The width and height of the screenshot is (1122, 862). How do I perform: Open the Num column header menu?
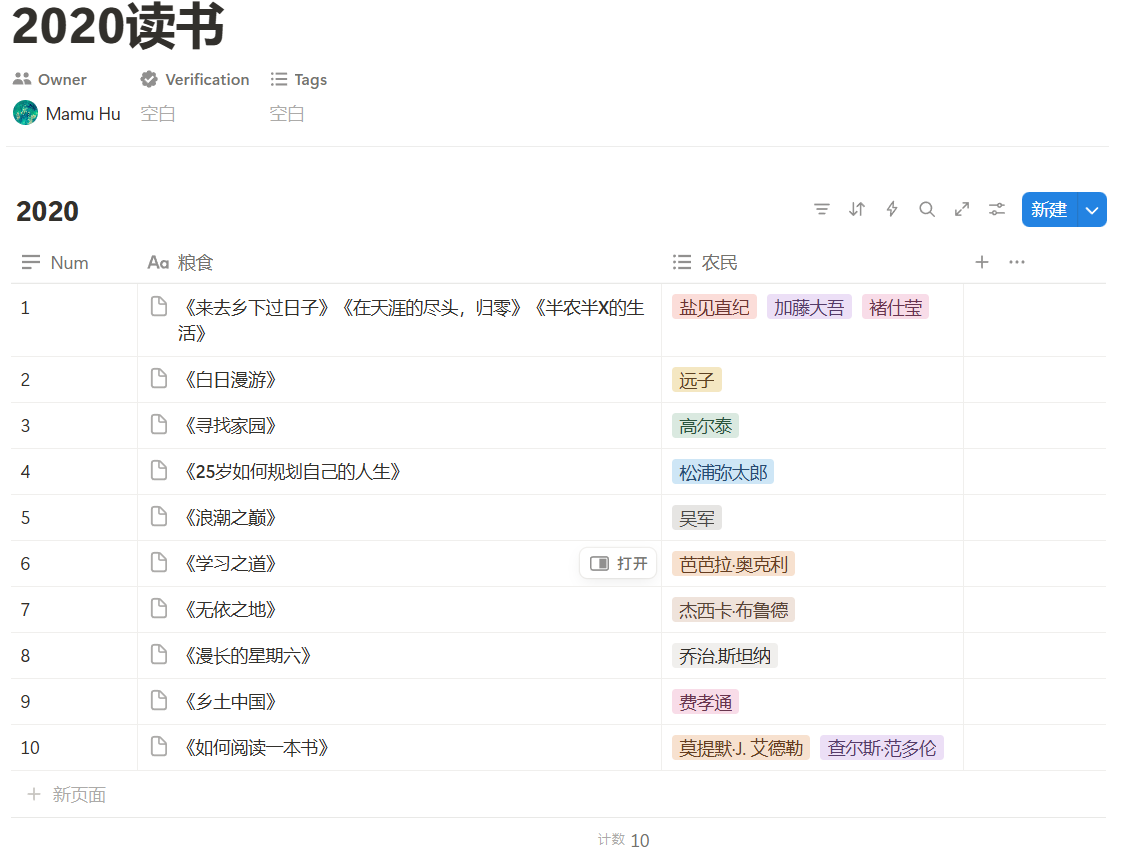tap(54, 262)
